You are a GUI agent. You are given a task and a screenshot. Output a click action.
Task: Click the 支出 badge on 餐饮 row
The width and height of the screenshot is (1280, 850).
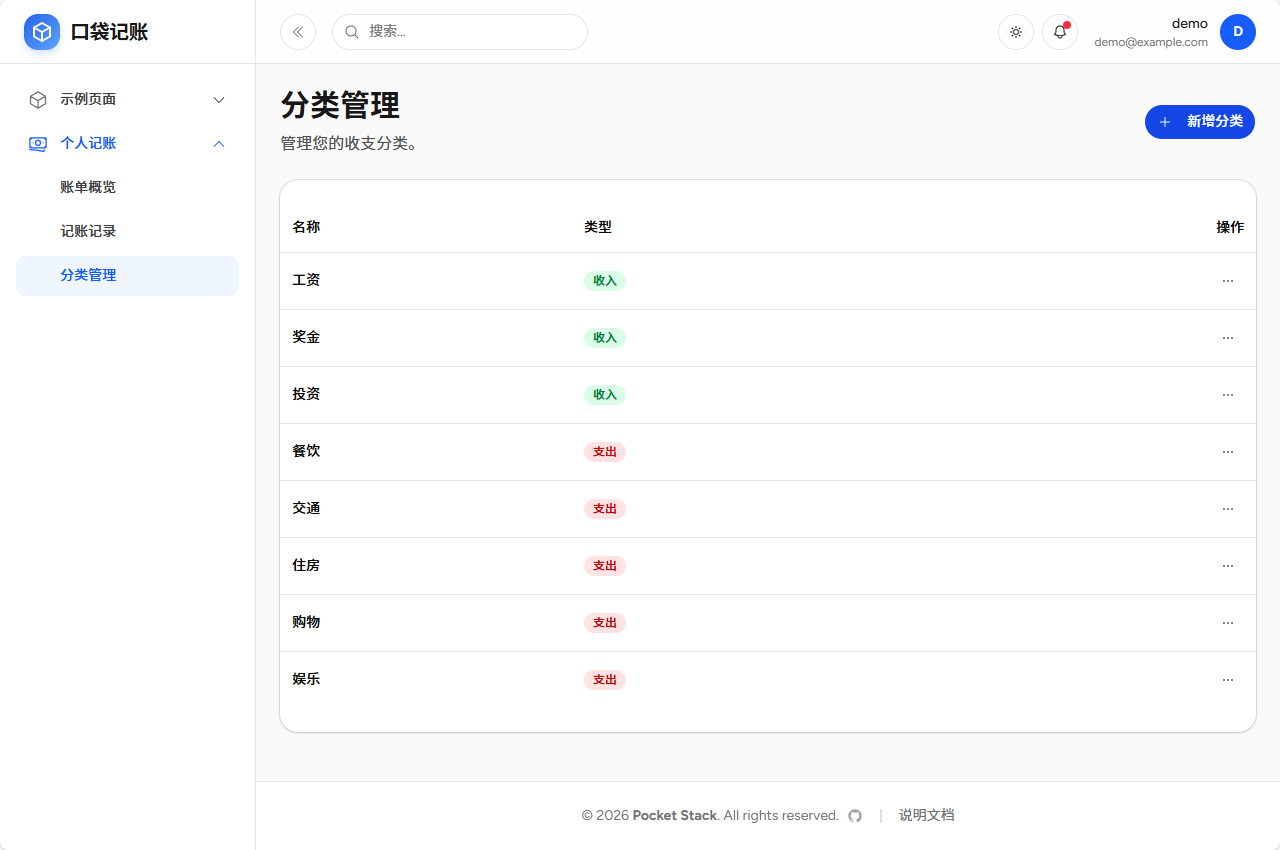click(604, 451)
